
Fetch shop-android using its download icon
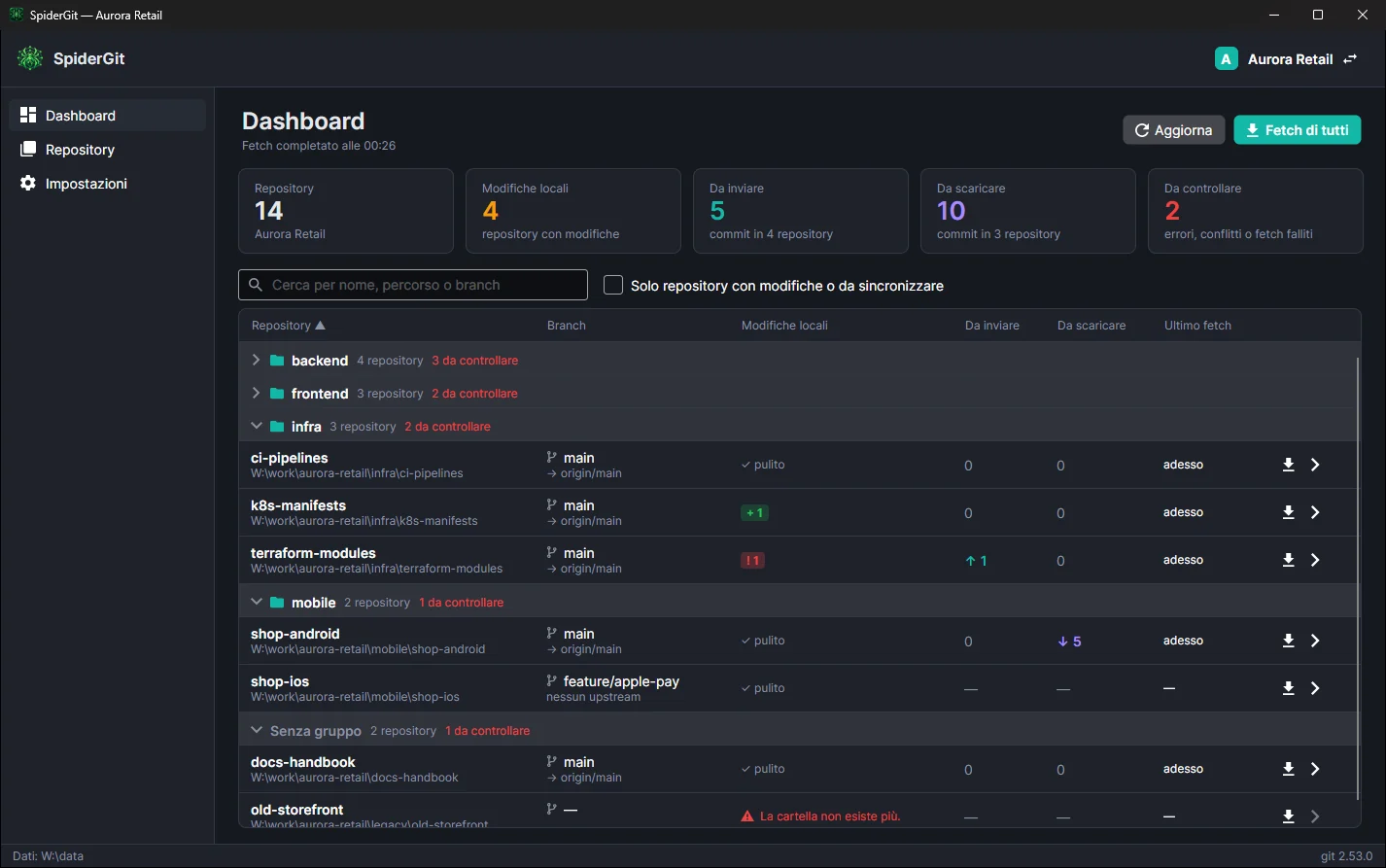point(1288,641)
